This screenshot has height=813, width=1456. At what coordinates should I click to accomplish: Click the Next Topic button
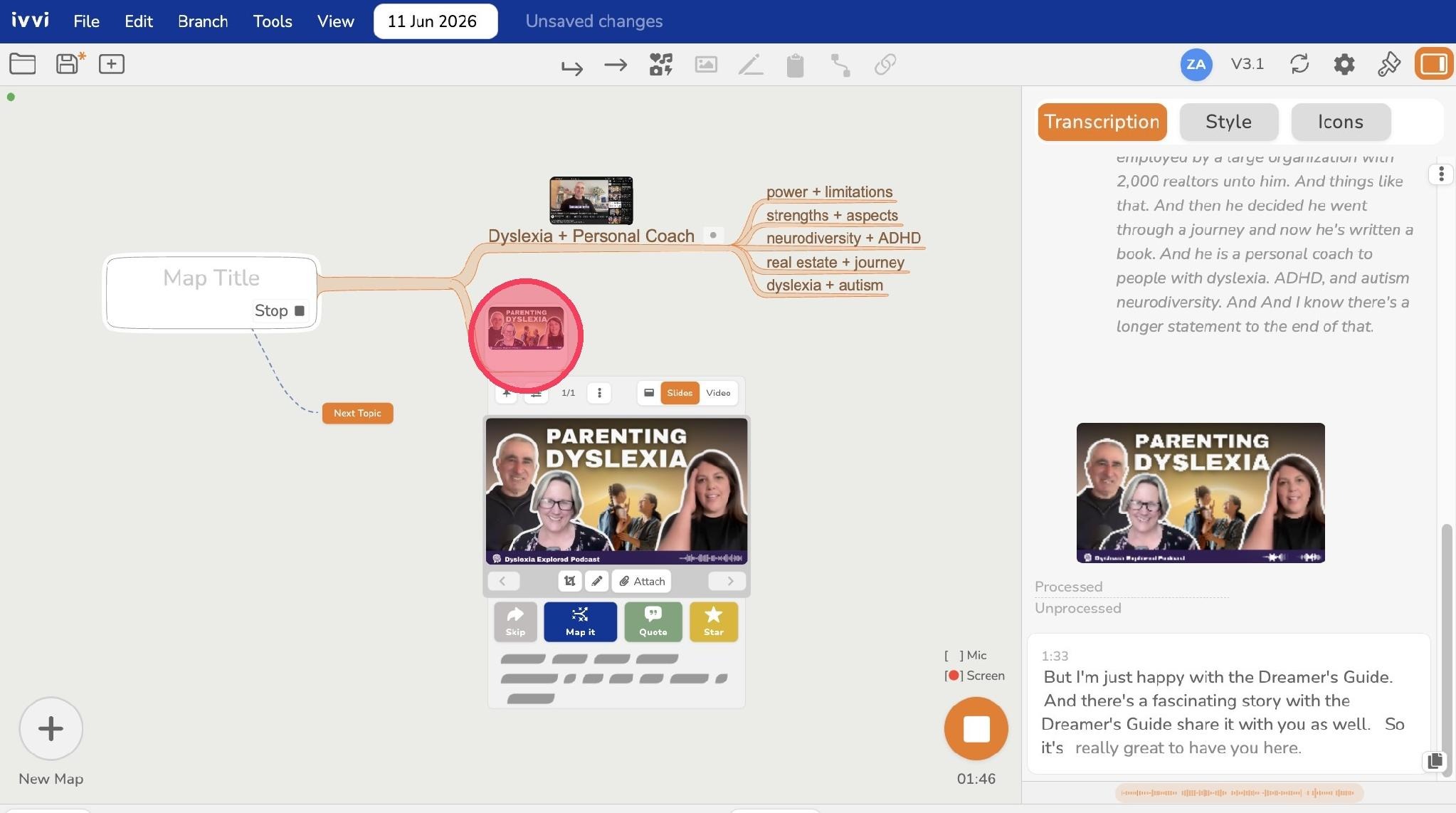coord(357,413)
